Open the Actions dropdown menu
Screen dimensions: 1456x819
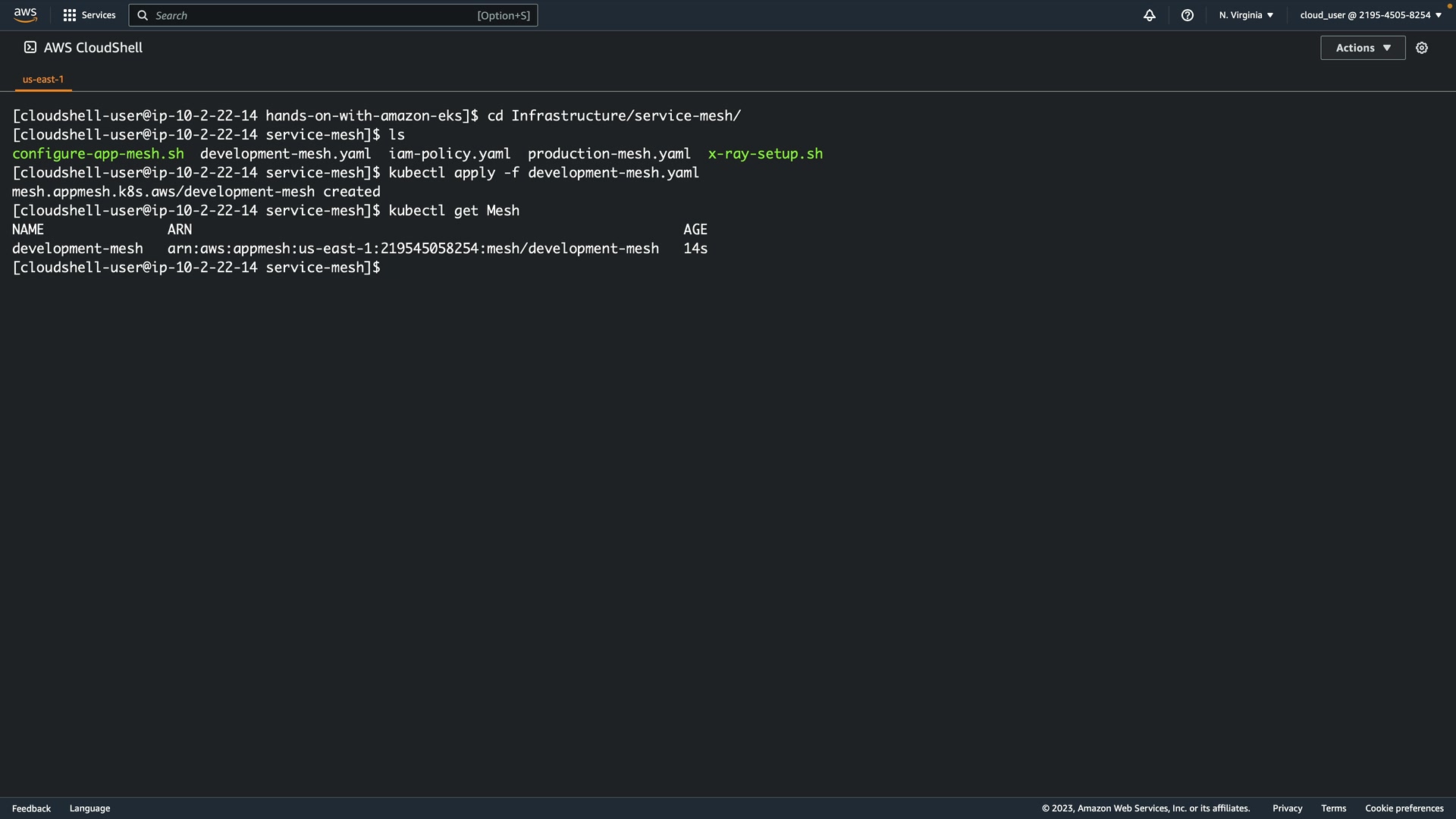[x=1363, y=48]
